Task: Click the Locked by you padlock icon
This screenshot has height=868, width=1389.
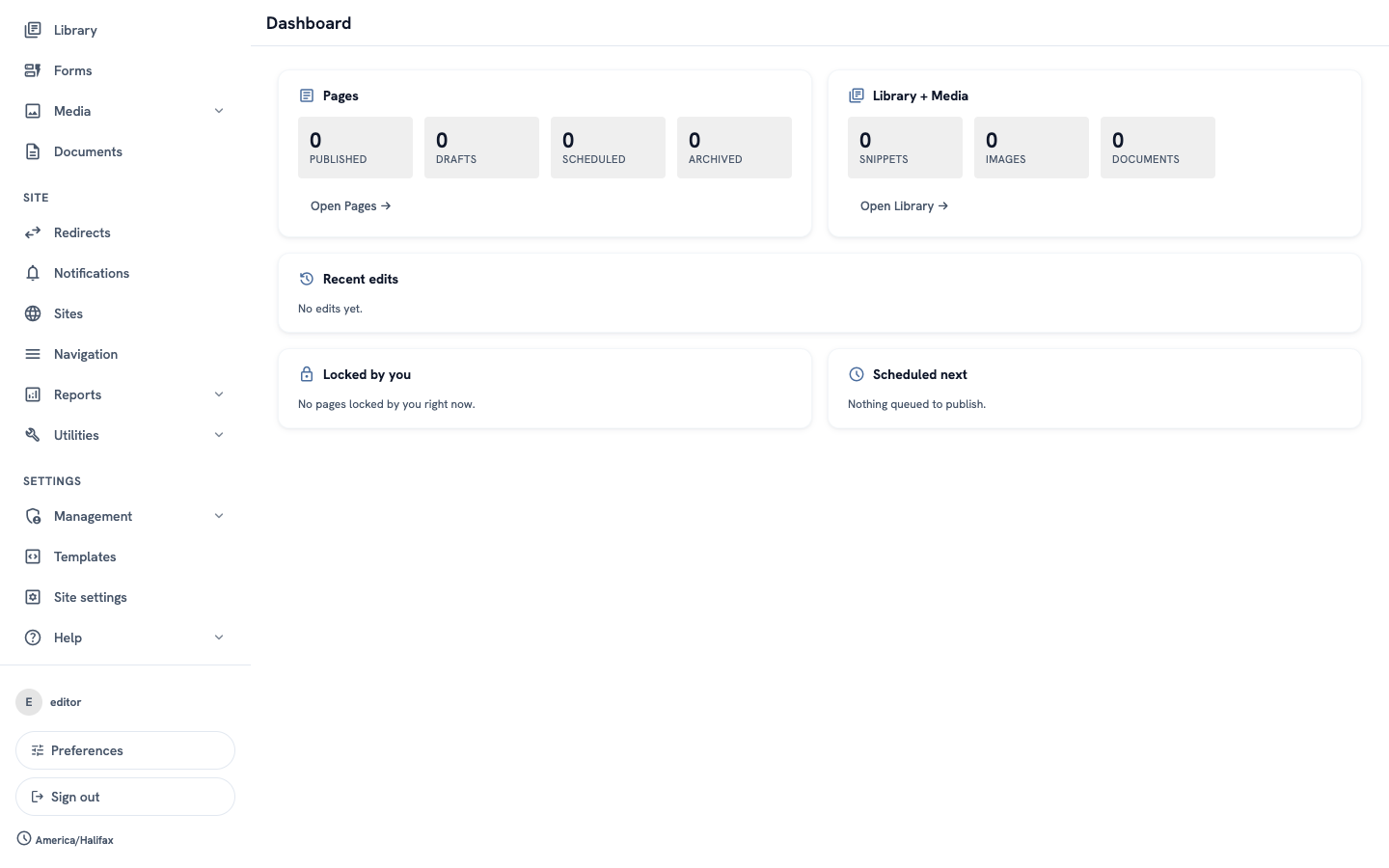Action: coord(307,374)
